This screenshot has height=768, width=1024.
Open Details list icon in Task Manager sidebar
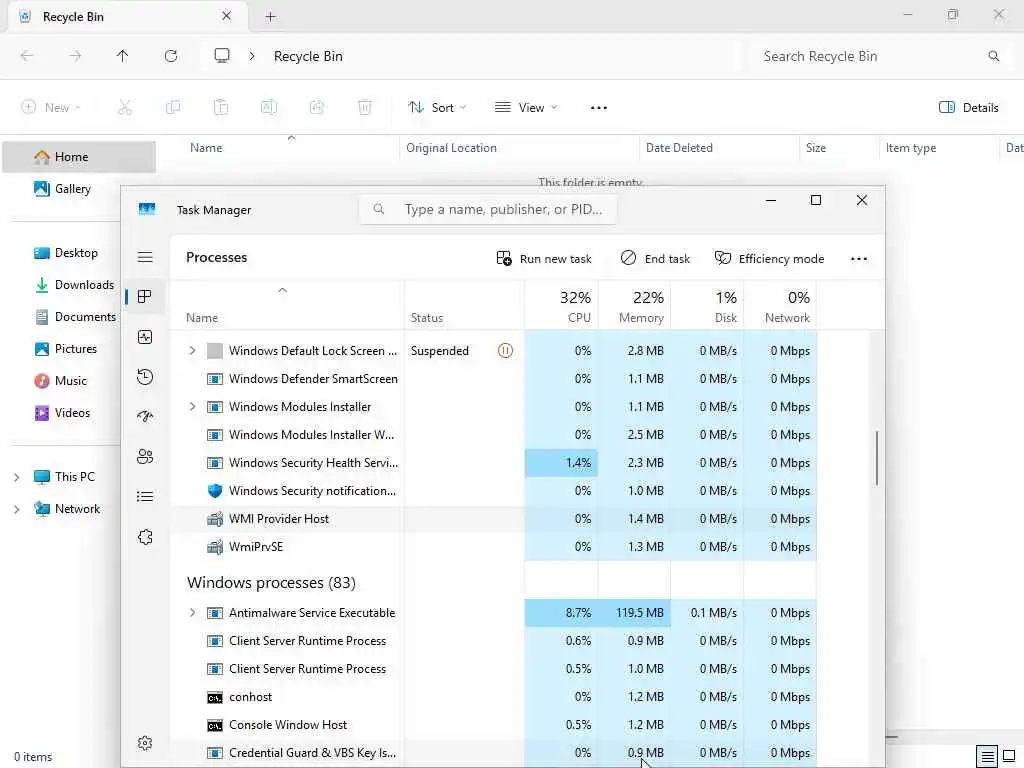click(145, 497)
